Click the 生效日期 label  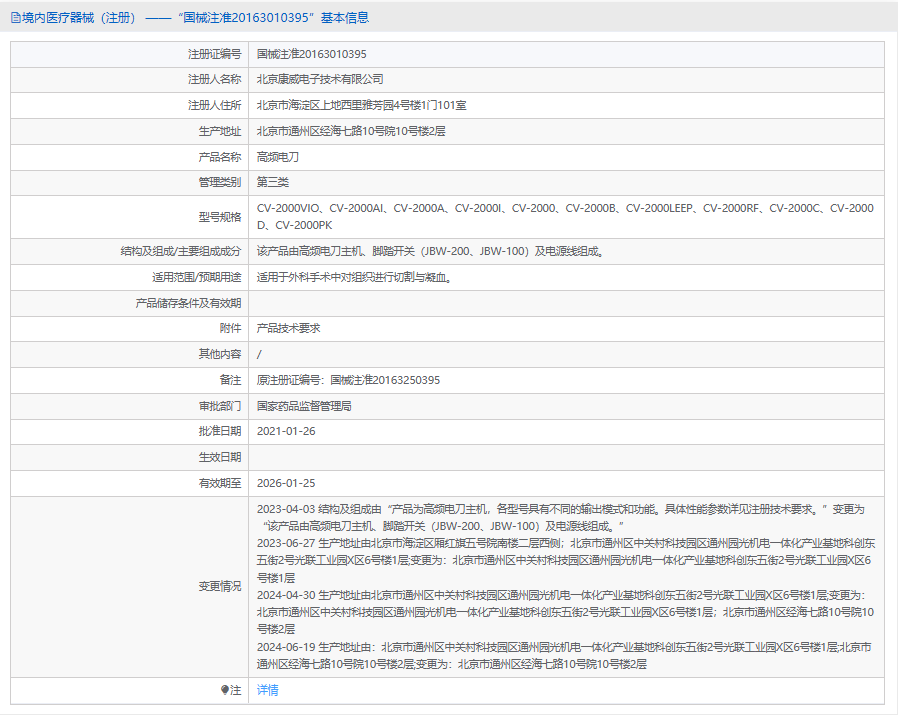click(220, 457)
